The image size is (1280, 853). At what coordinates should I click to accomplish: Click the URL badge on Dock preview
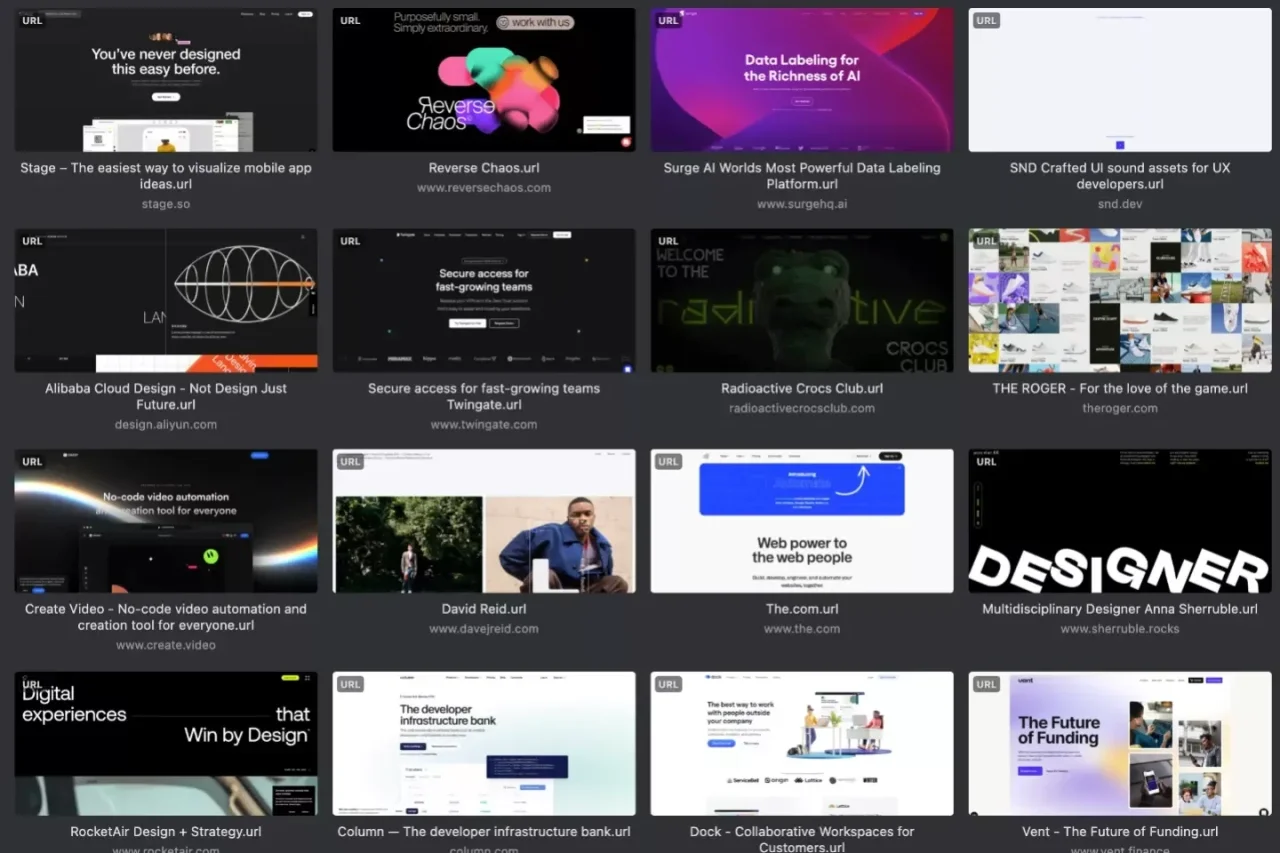click(x=668, y=684)
